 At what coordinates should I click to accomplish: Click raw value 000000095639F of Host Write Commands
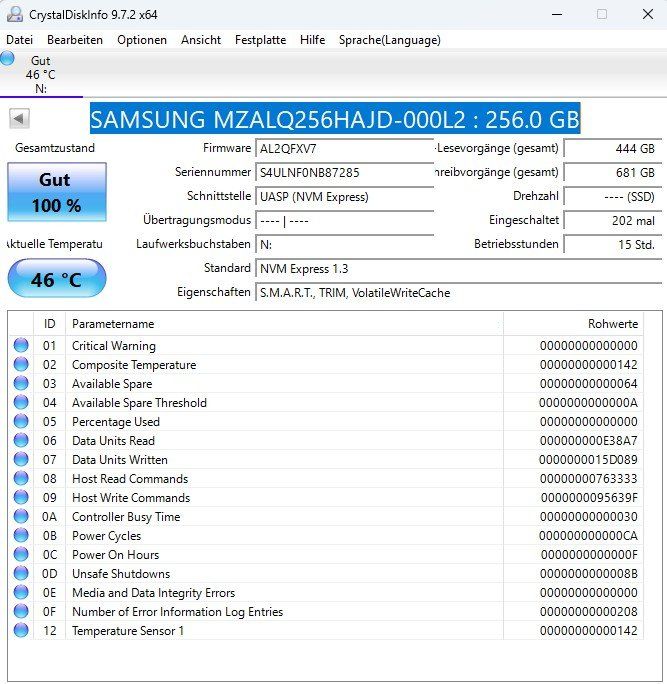point(589,498)
